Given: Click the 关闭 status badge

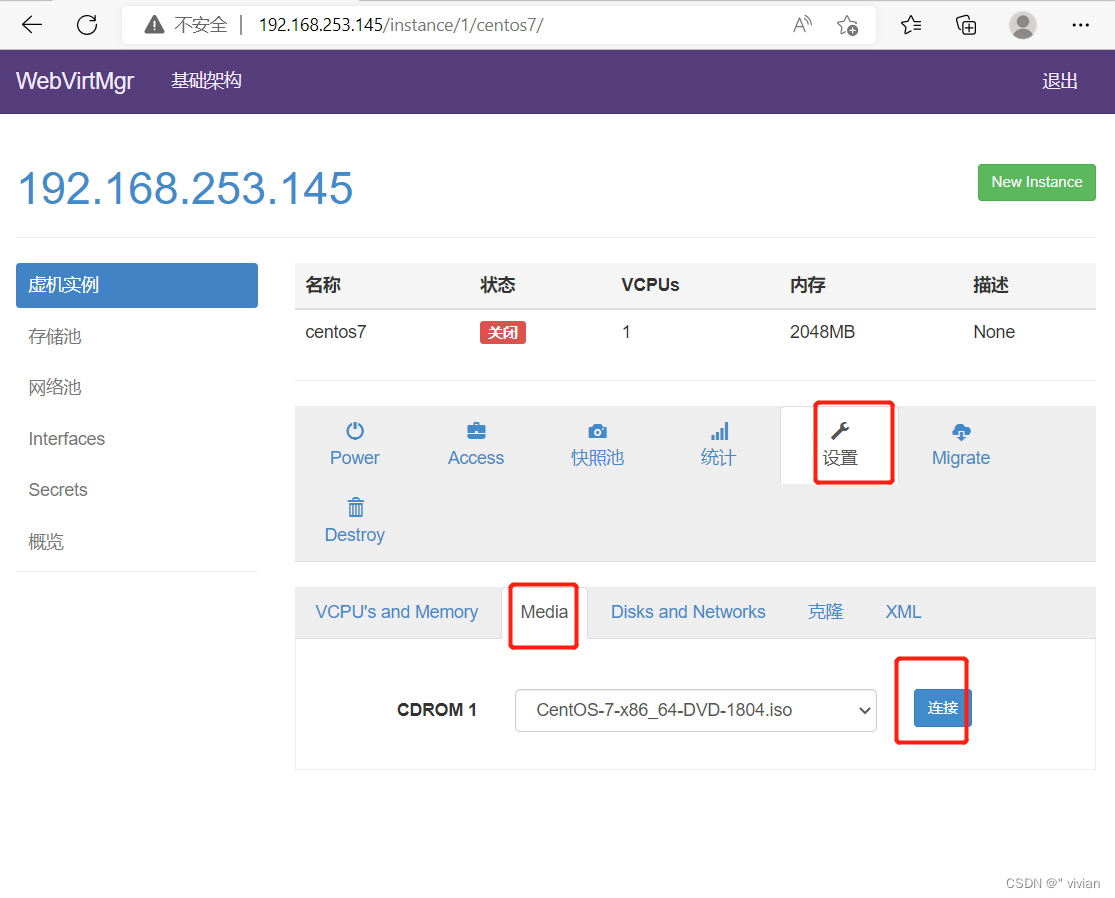Looking at the screenshot, I should [503, 333].
